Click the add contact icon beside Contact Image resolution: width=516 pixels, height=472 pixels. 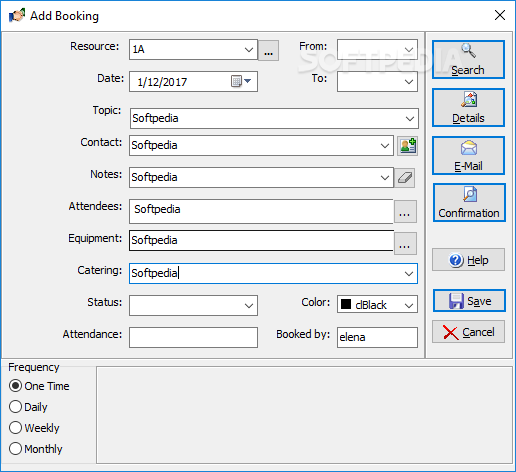[x=407, y=146]
